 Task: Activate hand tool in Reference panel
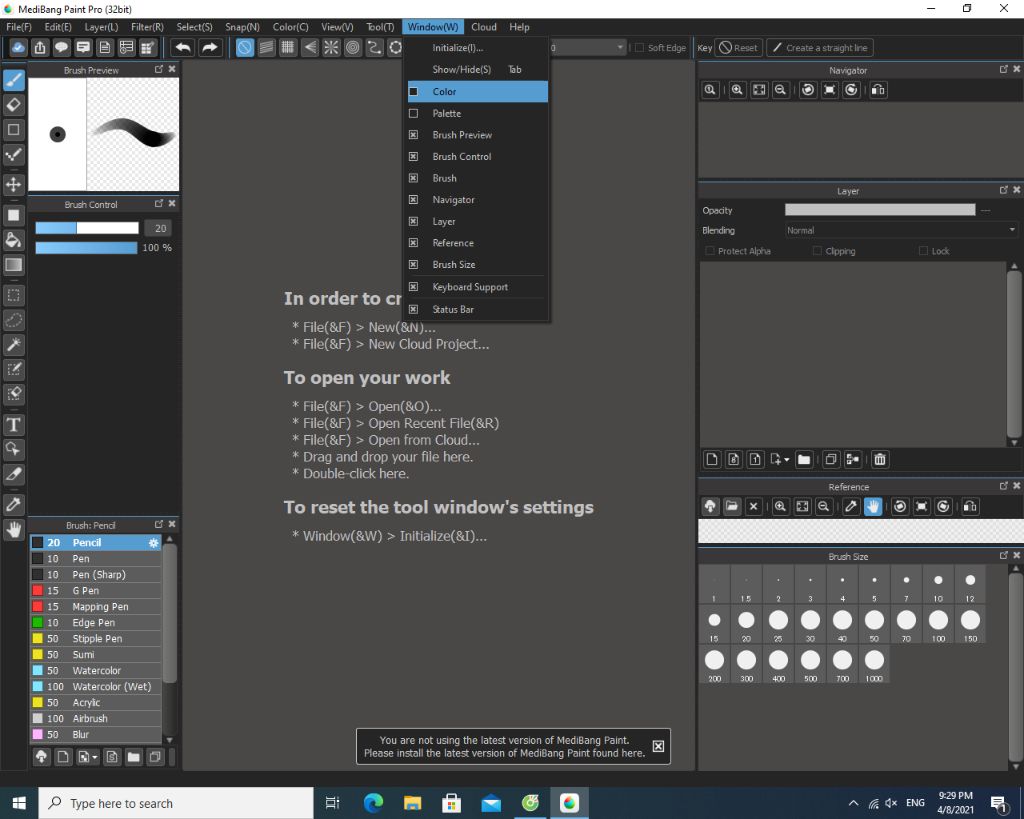[x=873, y=507]
